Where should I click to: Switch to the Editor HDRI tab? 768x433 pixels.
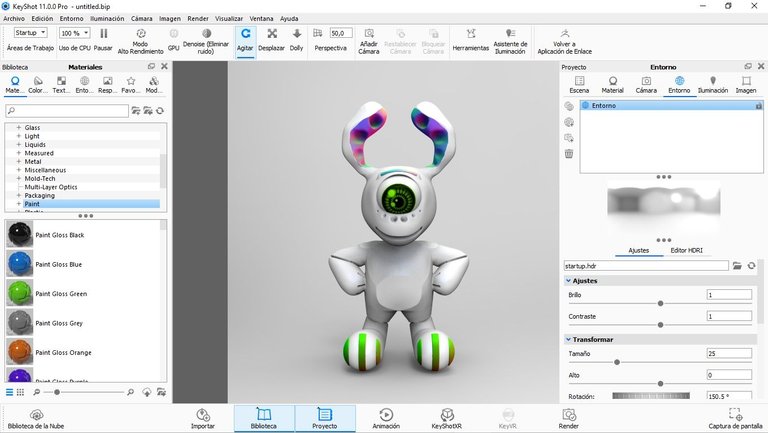tap(686, 250)
